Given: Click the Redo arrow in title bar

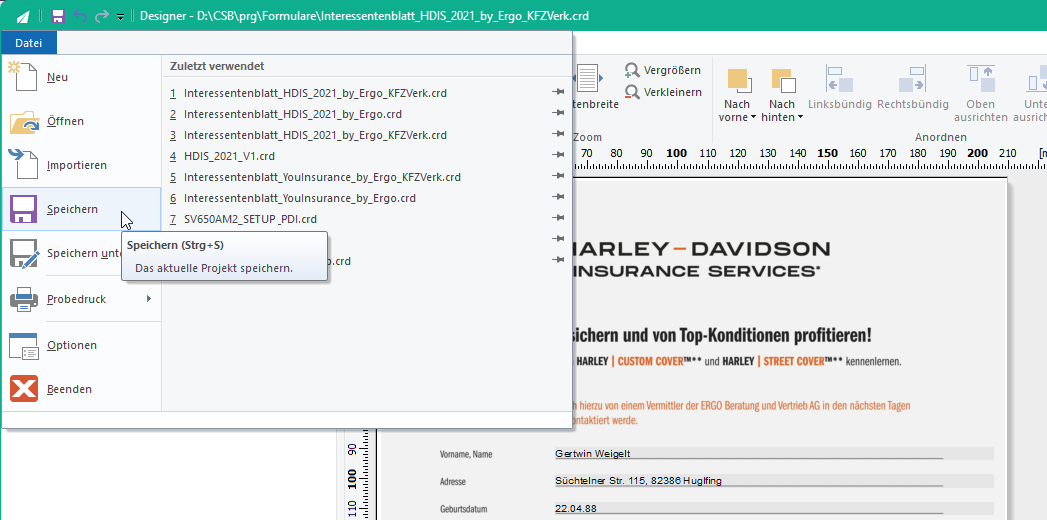Looking at the screenshot, I should pyautogui.click(x=101, y=15).
